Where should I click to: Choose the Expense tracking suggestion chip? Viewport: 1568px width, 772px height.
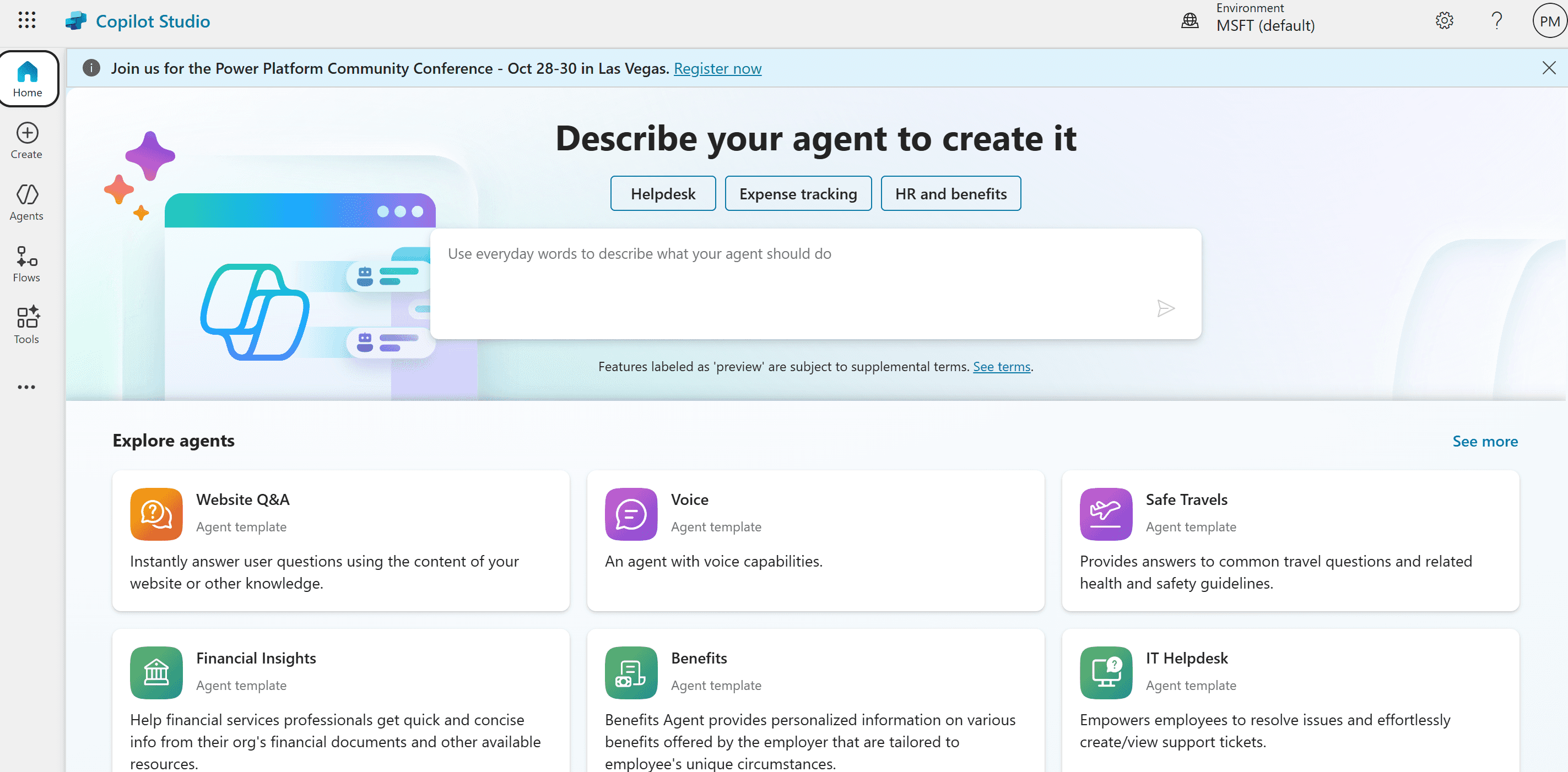[x=797, y=193]
